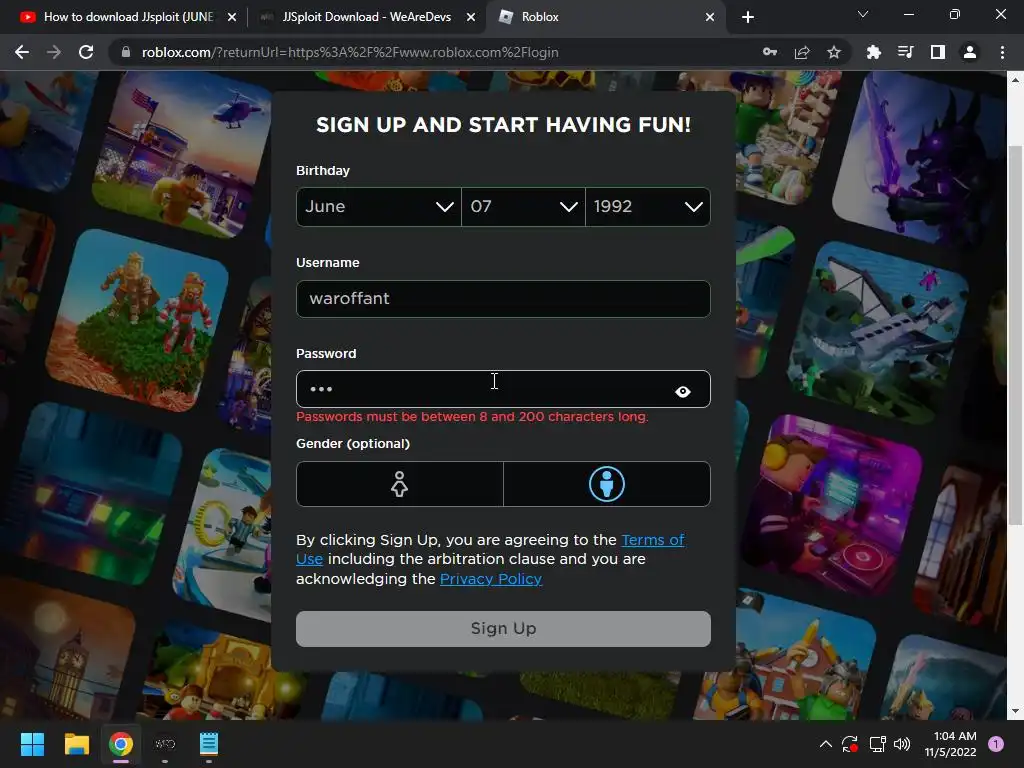Screen dimensions: 1024x768
Task: Select the male gender option
Action: (607, 484)
